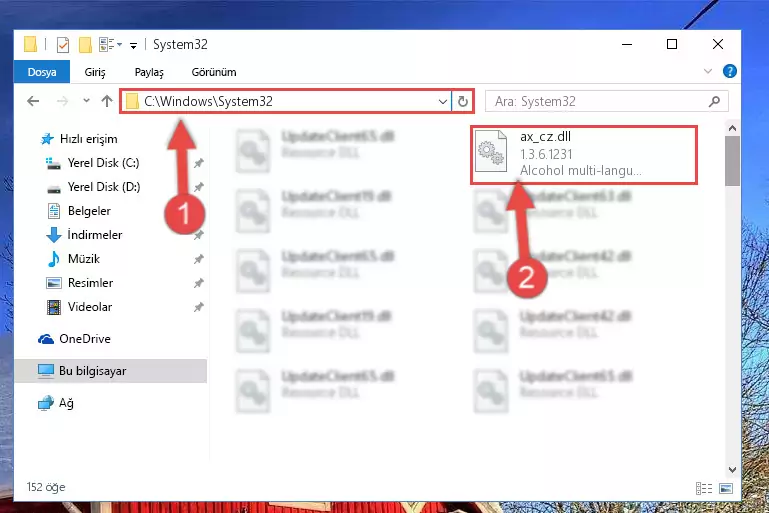Click the address bar path C:\Windows\System32
Viewport: 769px width, 513px height.
click(208, 101)
